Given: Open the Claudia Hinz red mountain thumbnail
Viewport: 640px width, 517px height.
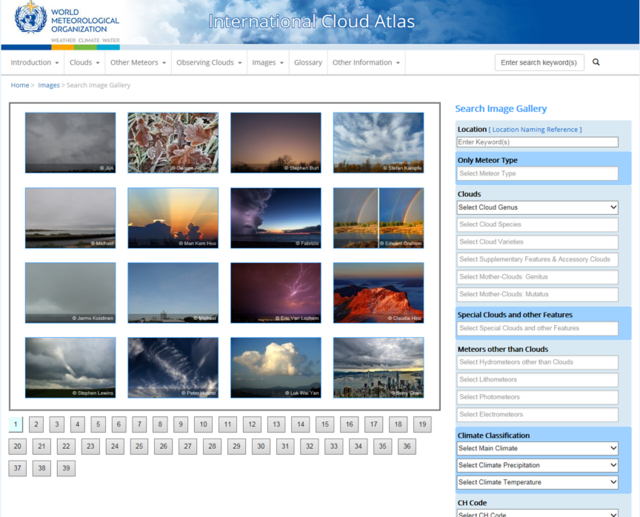Looking at the screenshot, I should click(378, 293).
